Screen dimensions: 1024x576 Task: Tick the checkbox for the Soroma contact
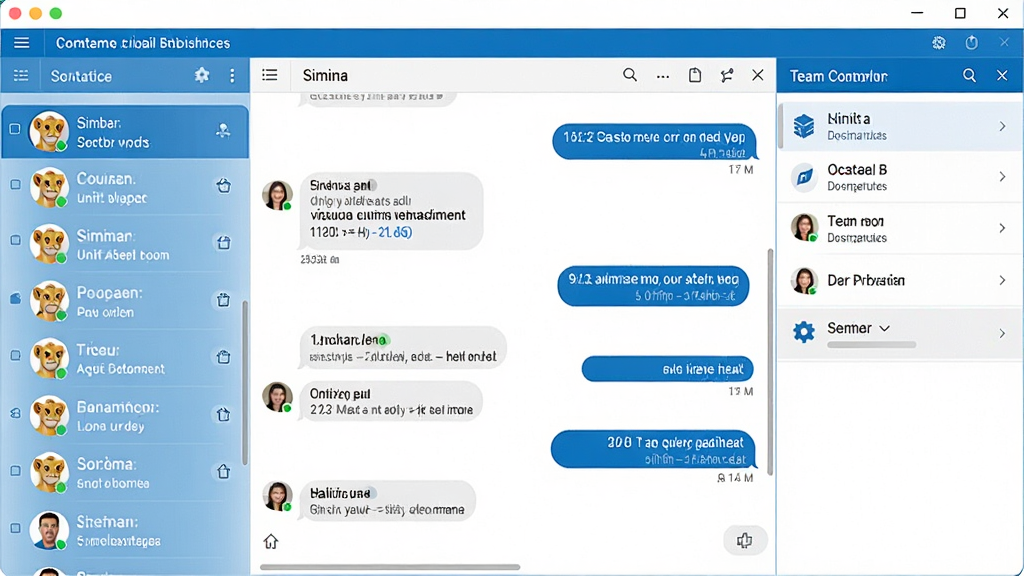click(x=15, y=471)
